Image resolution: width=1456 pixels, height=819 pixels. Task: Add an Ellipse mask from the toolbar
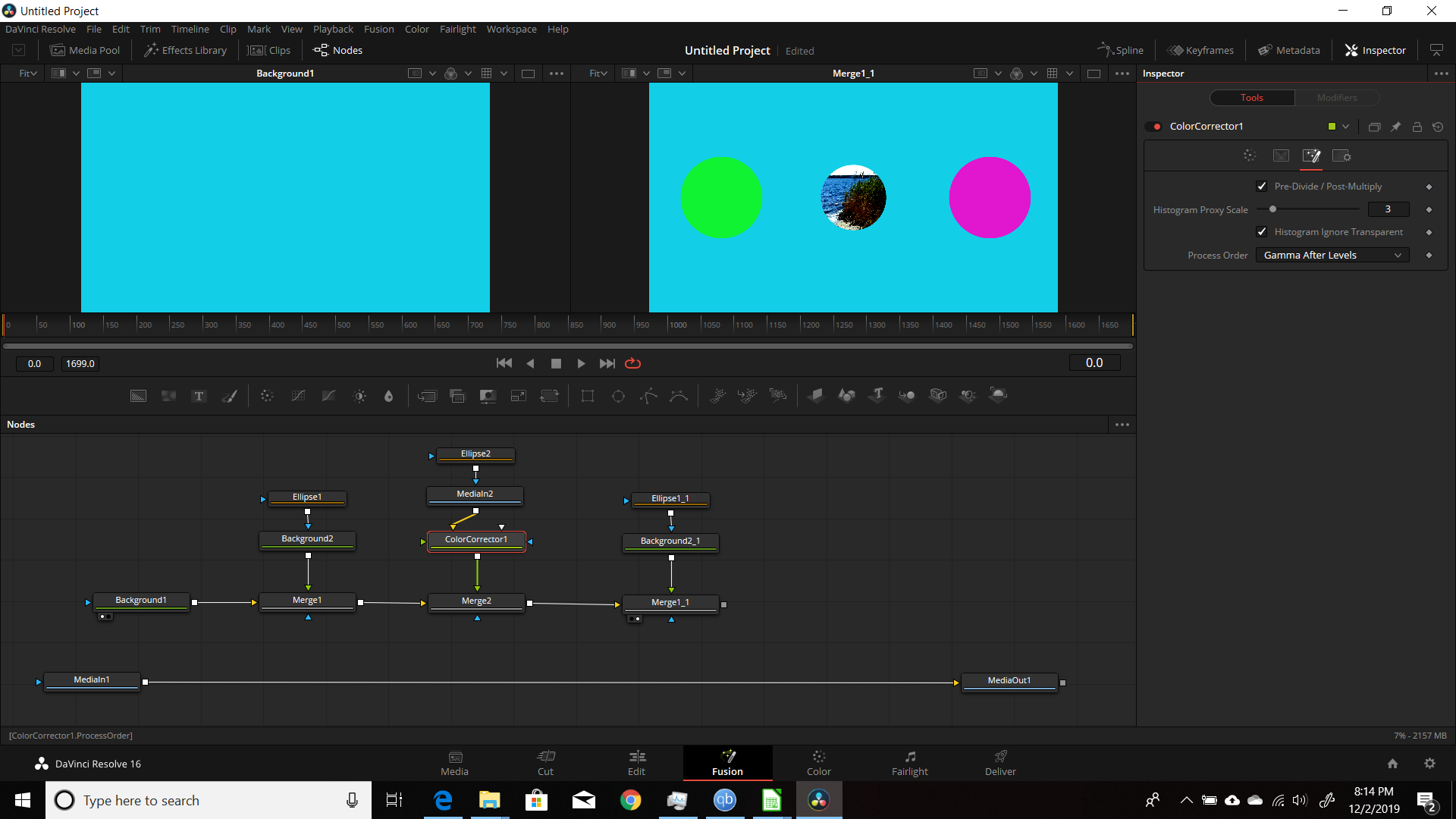click(x=618, y=396)
